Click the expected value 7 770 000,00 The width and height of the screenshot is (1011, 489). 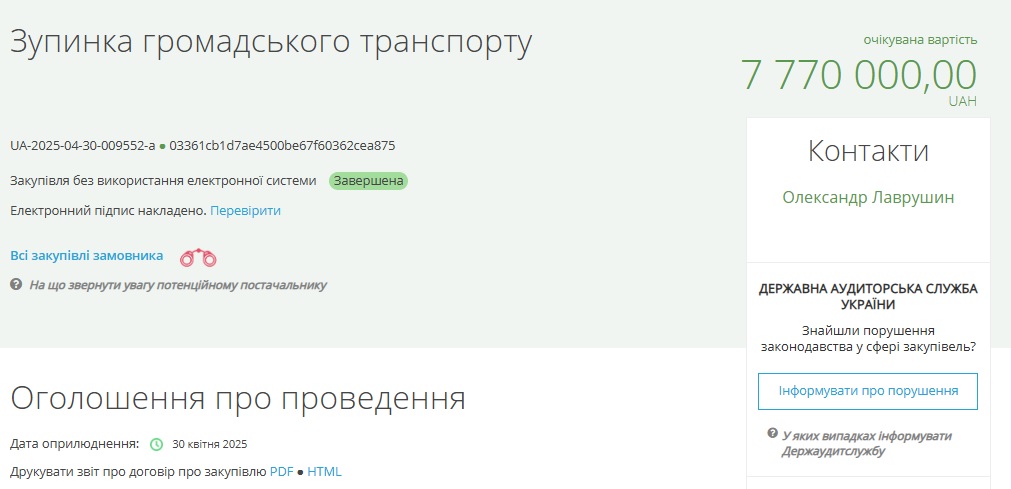pyautogui.click(x=858, y=74)
